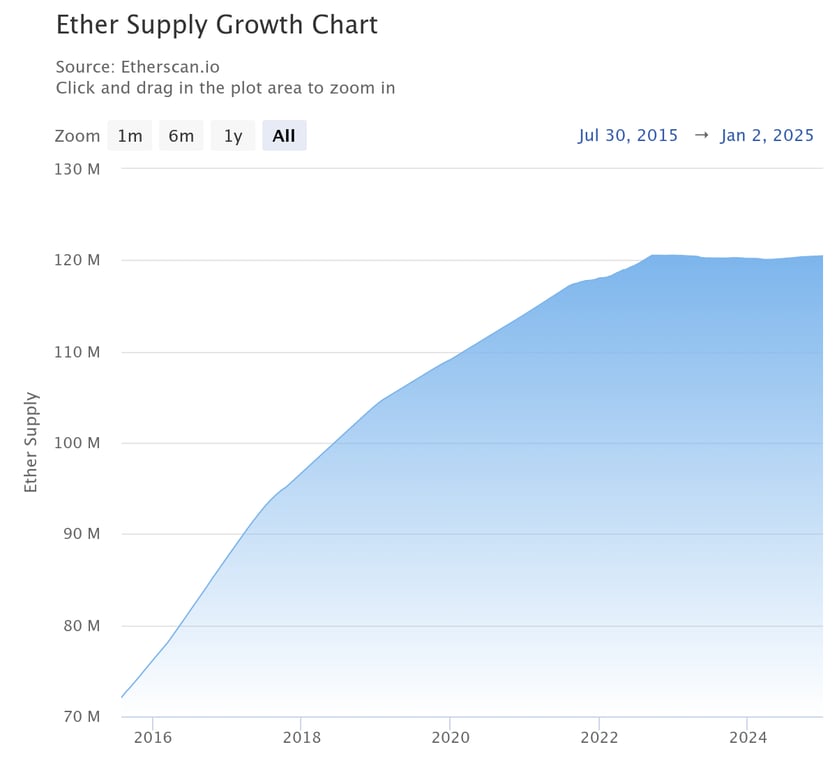The width and height of the screenshot is (837, 768).
Task: Click the 2022 label on the x-axis
Action: (600, 737)
